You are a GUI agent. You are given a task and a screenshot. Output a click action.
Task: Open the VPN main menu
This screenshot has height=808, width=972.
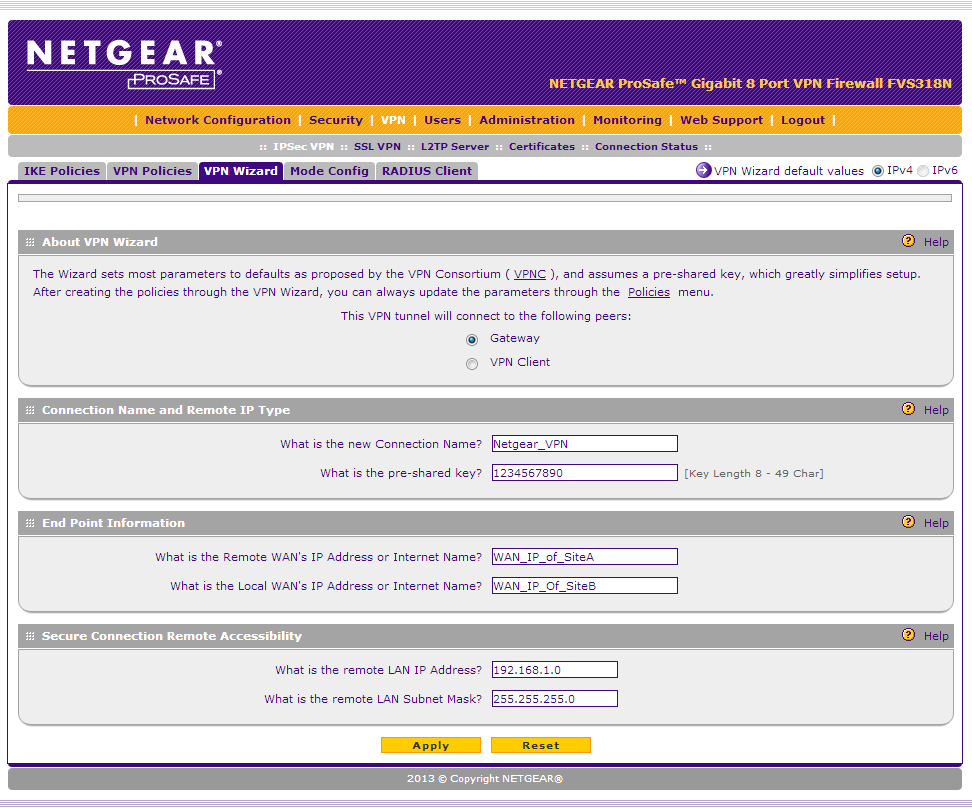(393, 120)
